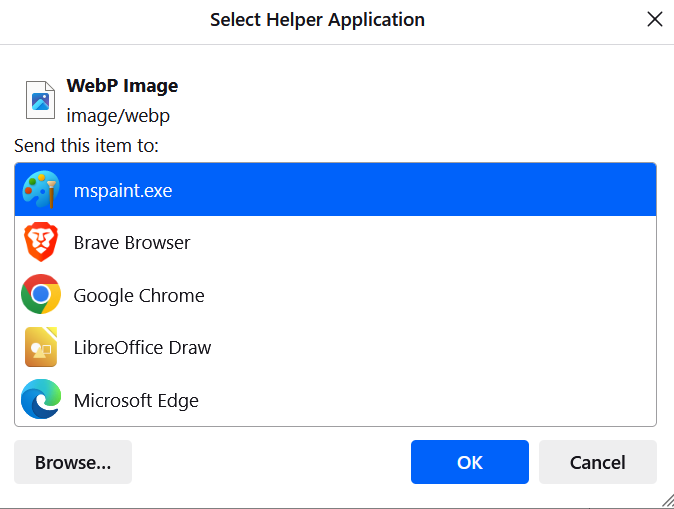The image size is (674, 509).
Task: Click the LibreOffice Draw icon
Action: (x=41, y=347)
